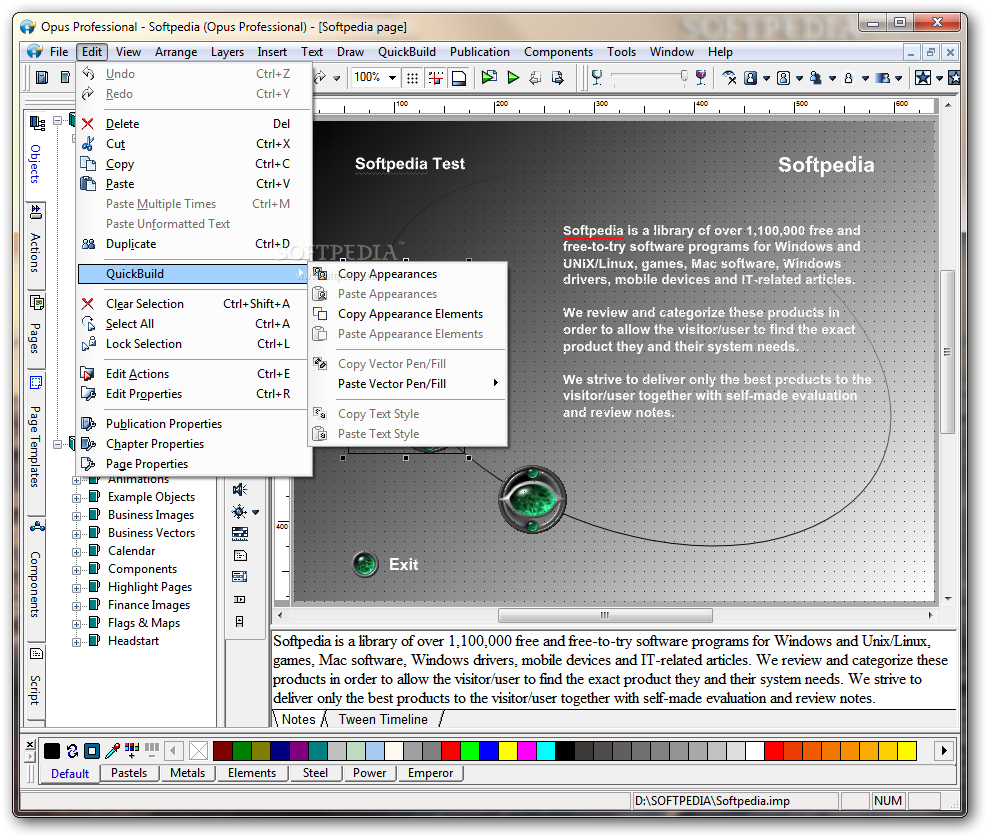Pick the magenta color swatch
This screenshot has width=988, height=838.
coord(527,750)
